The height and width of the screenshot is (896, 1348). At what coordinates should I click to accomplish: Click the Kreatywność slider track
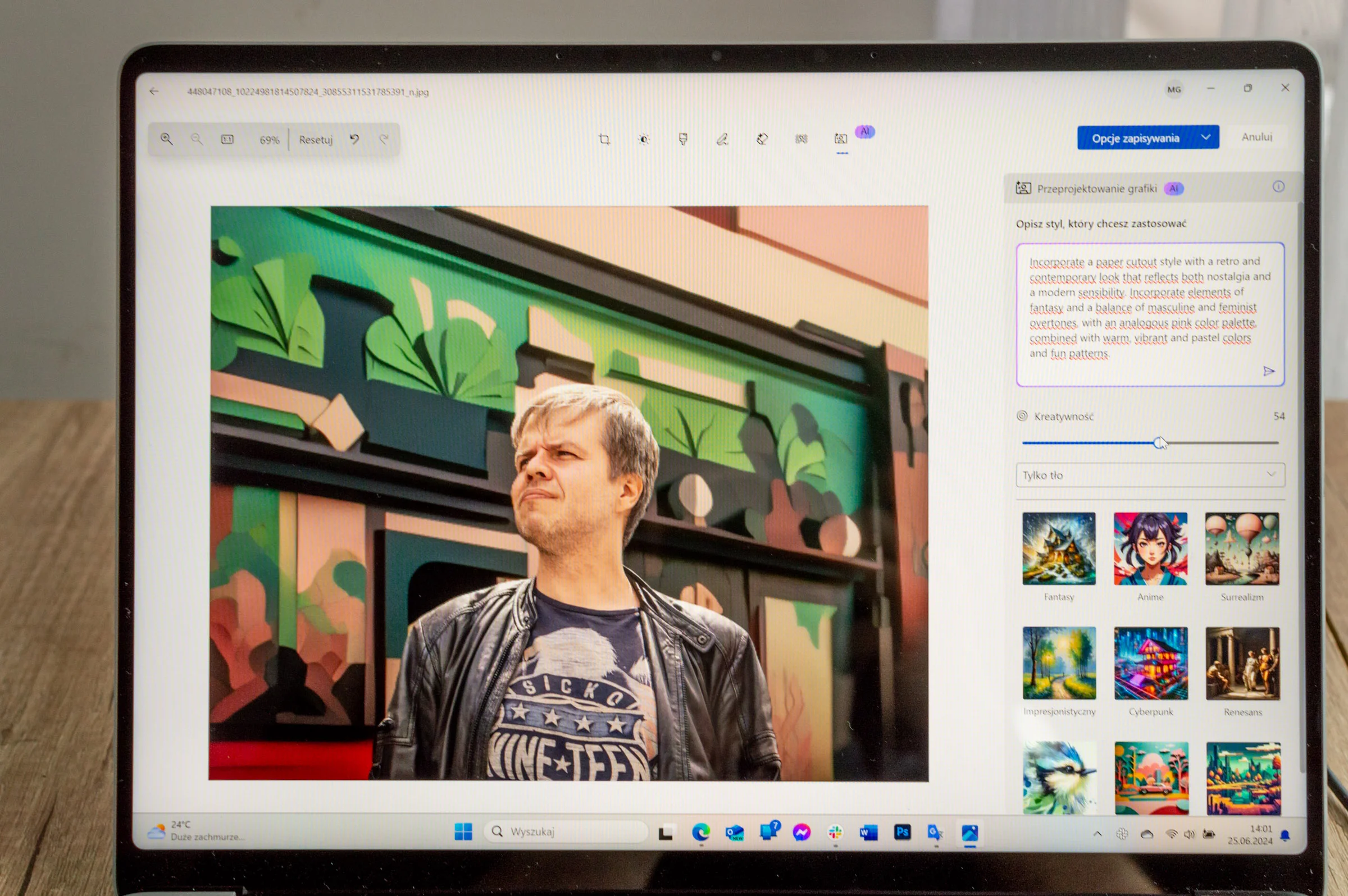tap(1150, 443)
